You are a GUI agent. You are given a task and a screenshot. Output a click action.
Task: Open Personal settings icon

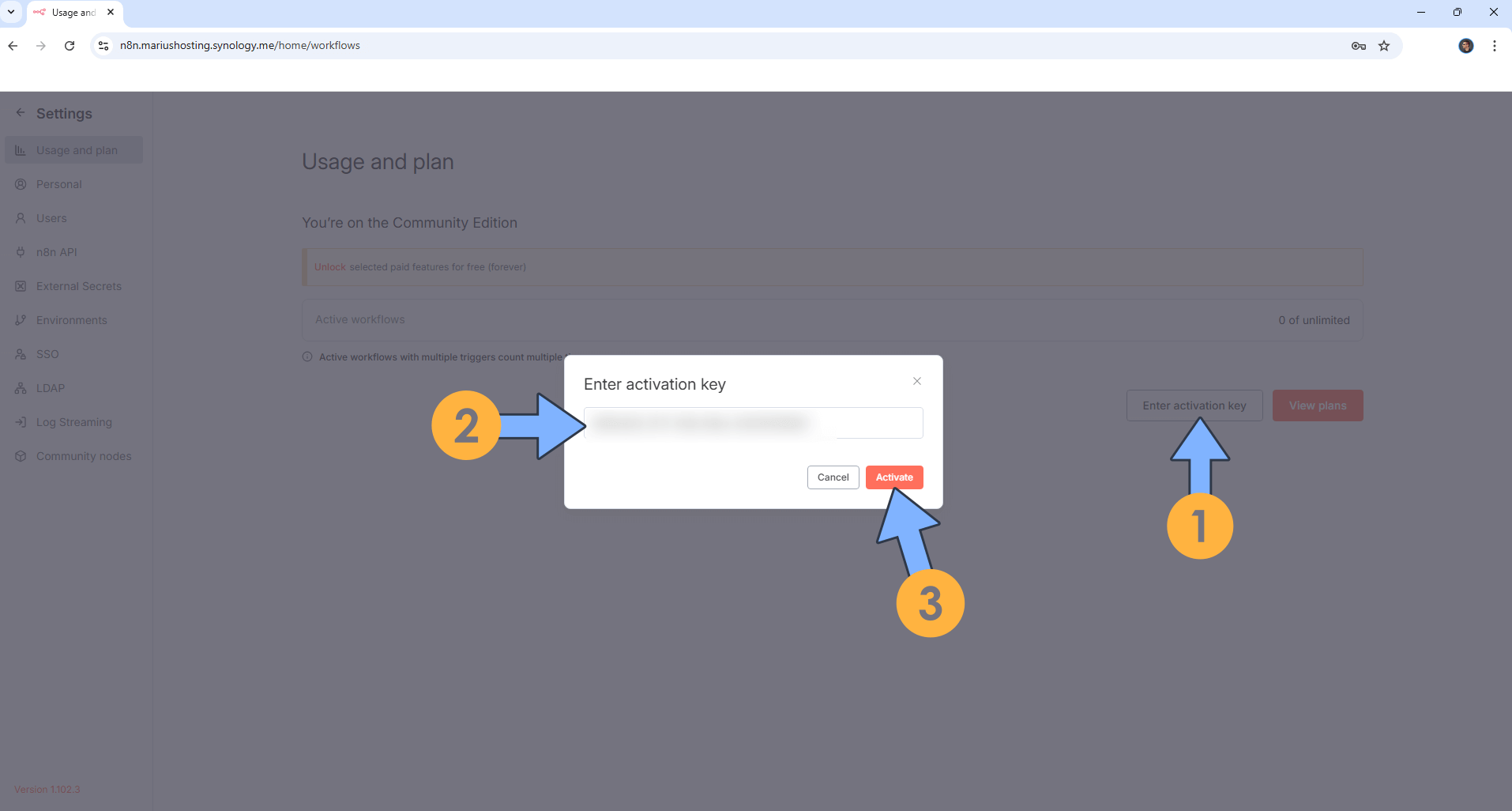point(21,184)
